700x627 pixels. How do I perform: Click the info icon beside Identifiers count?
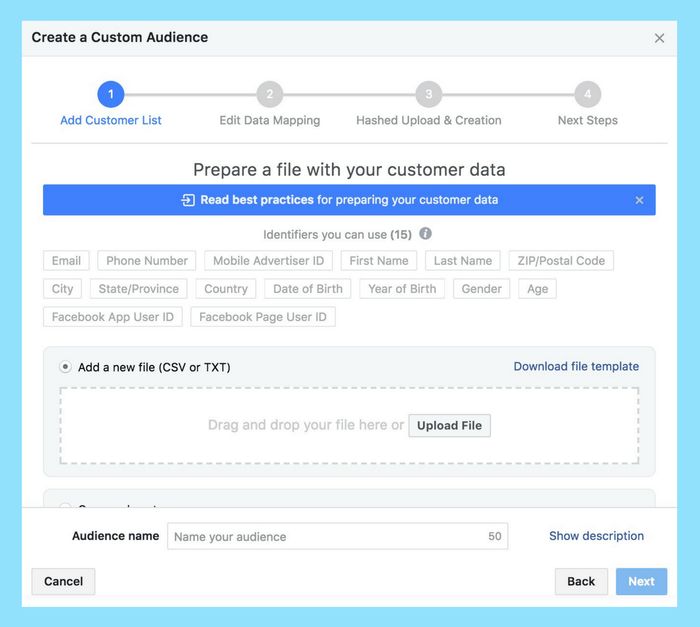click(x=425, y=234)
